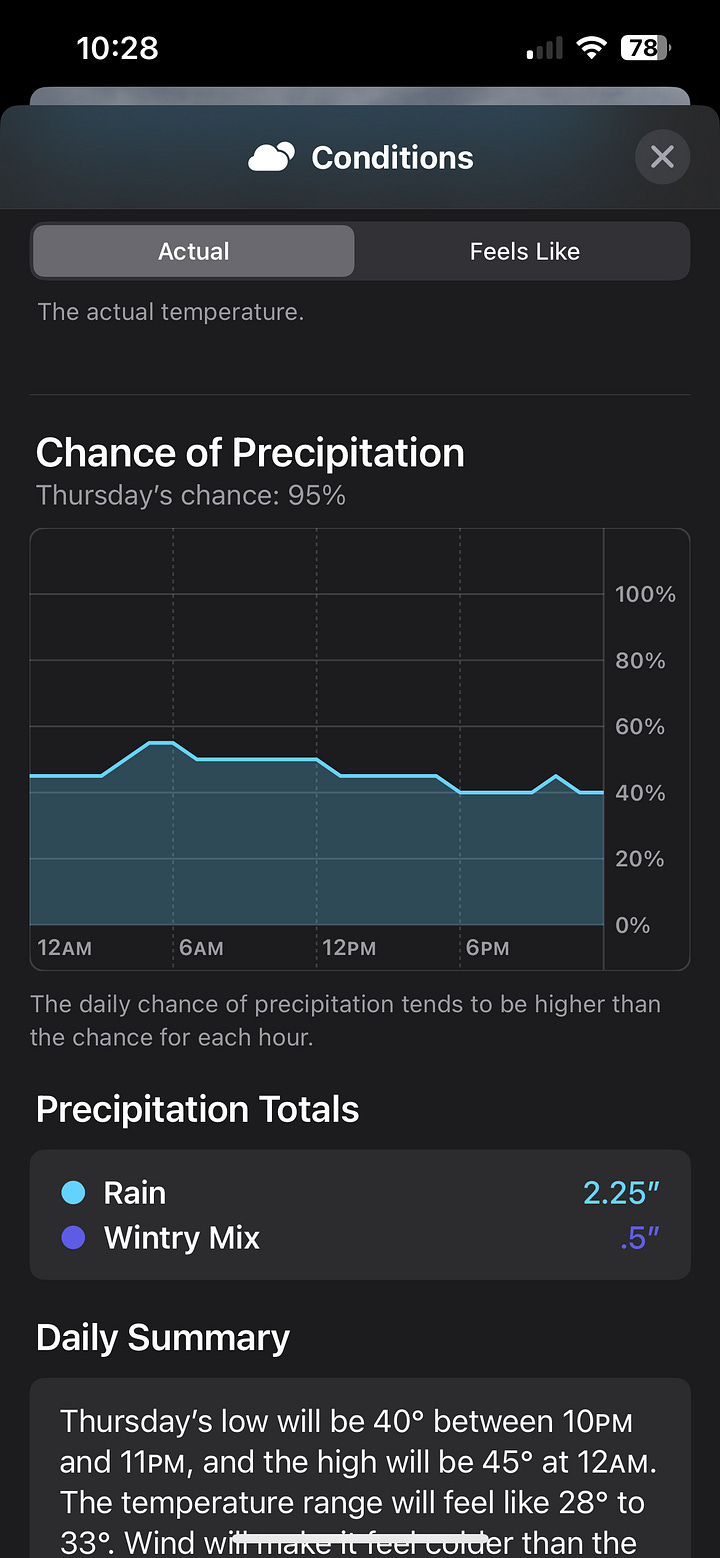Viewport: 720px width, 1558px height.
Task: Tap the Wintry Mix total .5 inches
Action: (x=638, y=1238)
